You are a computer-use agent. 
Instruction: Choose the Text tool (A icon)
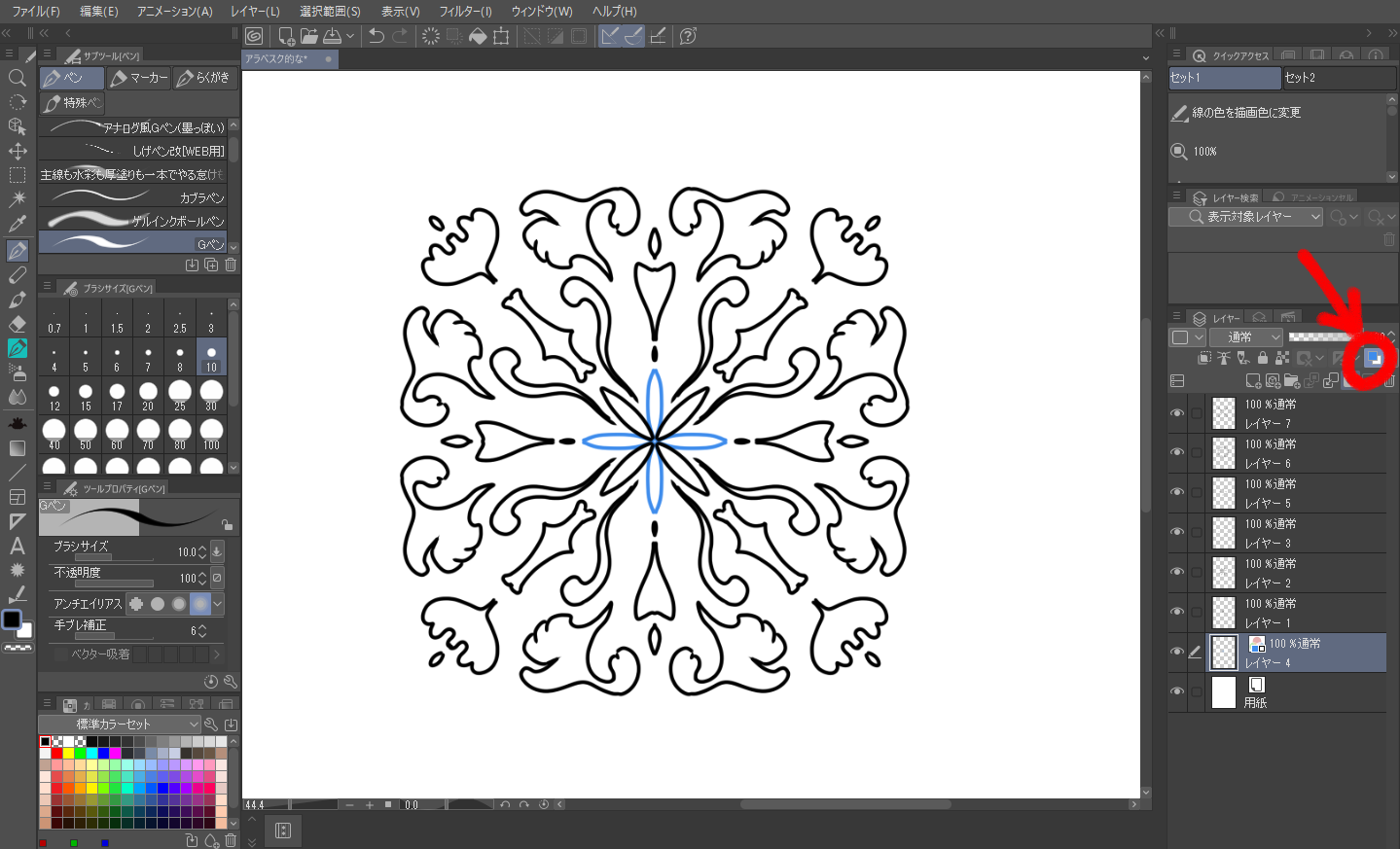pyautogui.click(x=17, y=546)
